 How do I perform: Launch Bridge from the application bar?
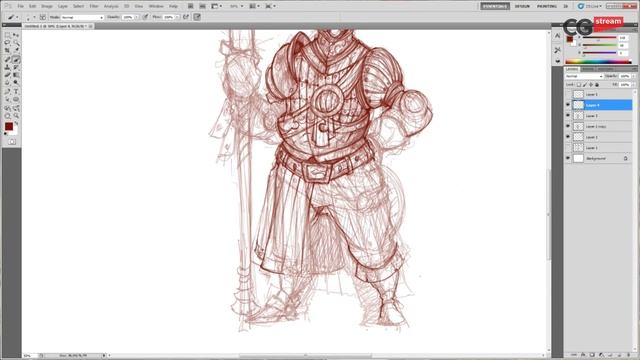coord(191,6)
